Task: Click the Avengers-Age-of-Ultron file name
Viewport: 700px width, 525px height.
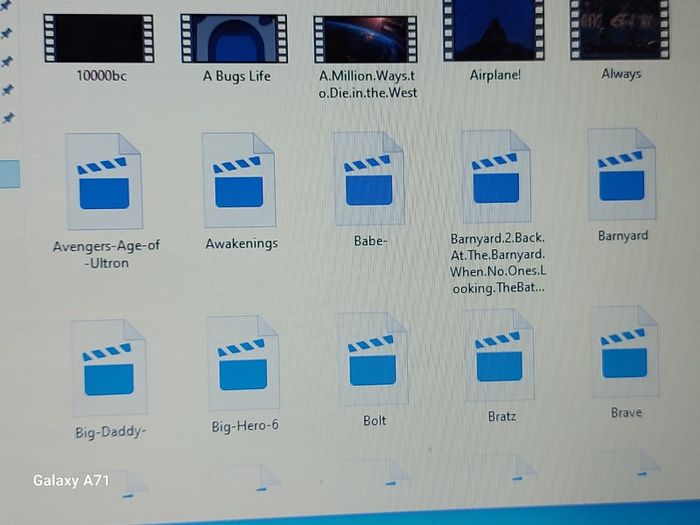Action: tap(106, 254)
